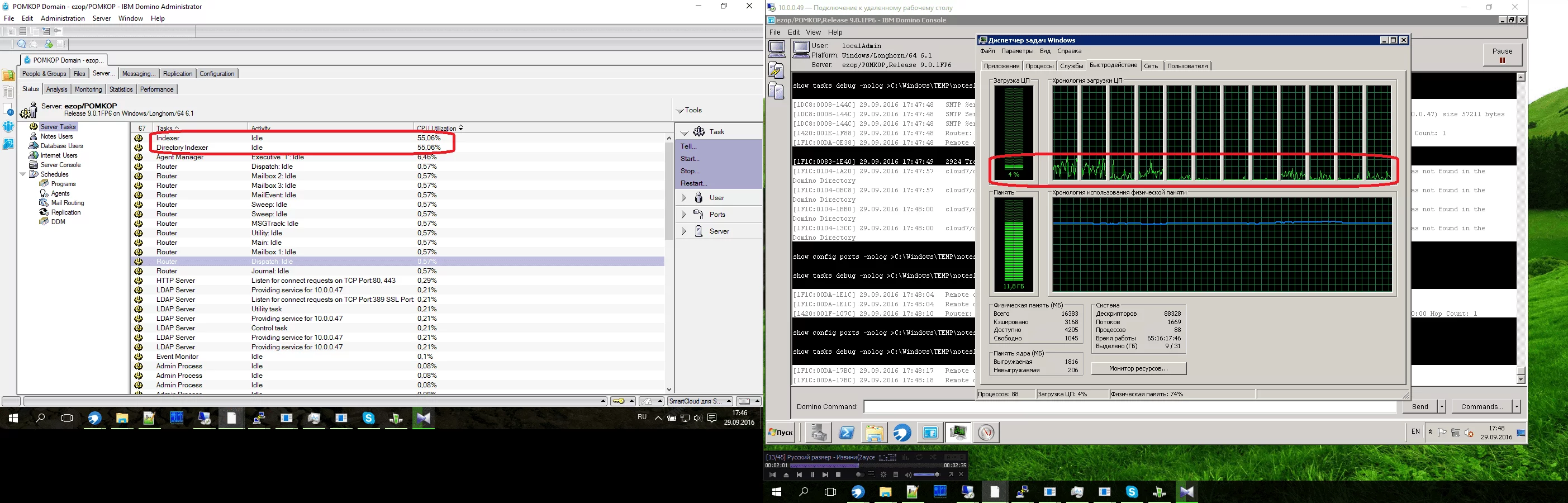Click the Монитор ресурсов button
Viewport: 1568px width, 503px height.
1138,368
